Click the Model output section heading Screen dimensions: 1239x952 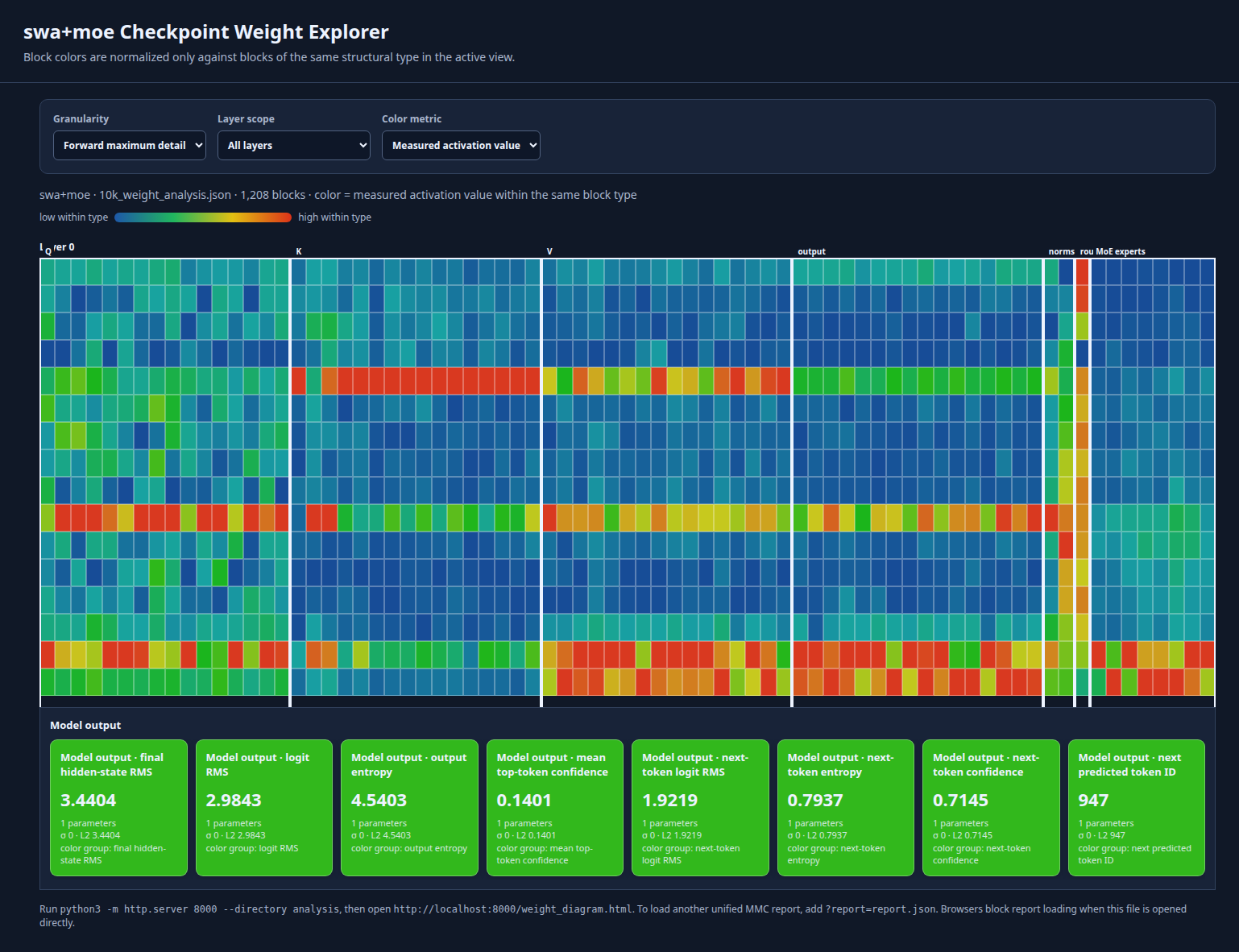pyautogui.click(x=85, y=726)
